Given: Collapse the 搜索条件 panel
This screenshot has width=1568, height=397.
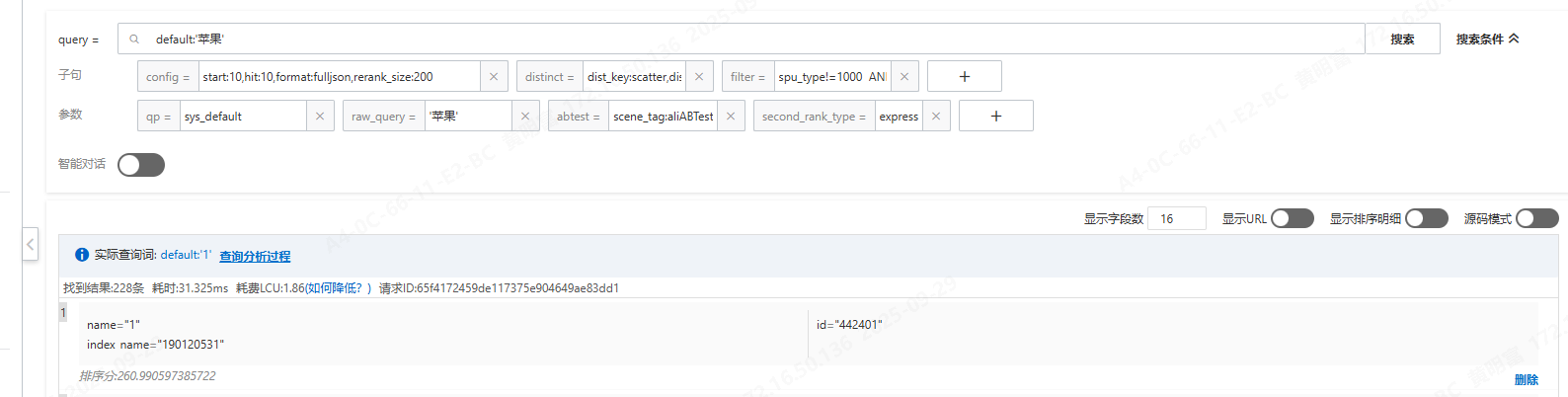Looking at the screenshot, I should (1487, 40).
